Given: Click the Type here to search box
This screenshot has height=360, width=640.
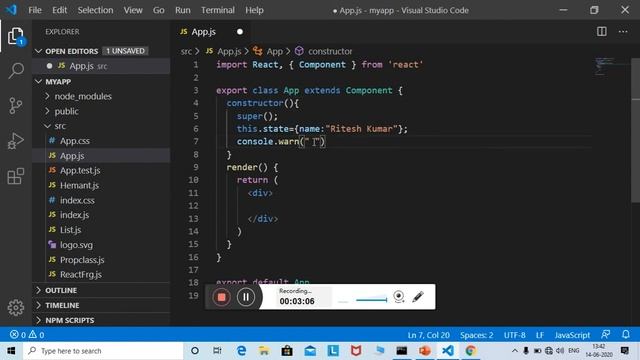Looking at the screenshot, I should pos(103,351).
